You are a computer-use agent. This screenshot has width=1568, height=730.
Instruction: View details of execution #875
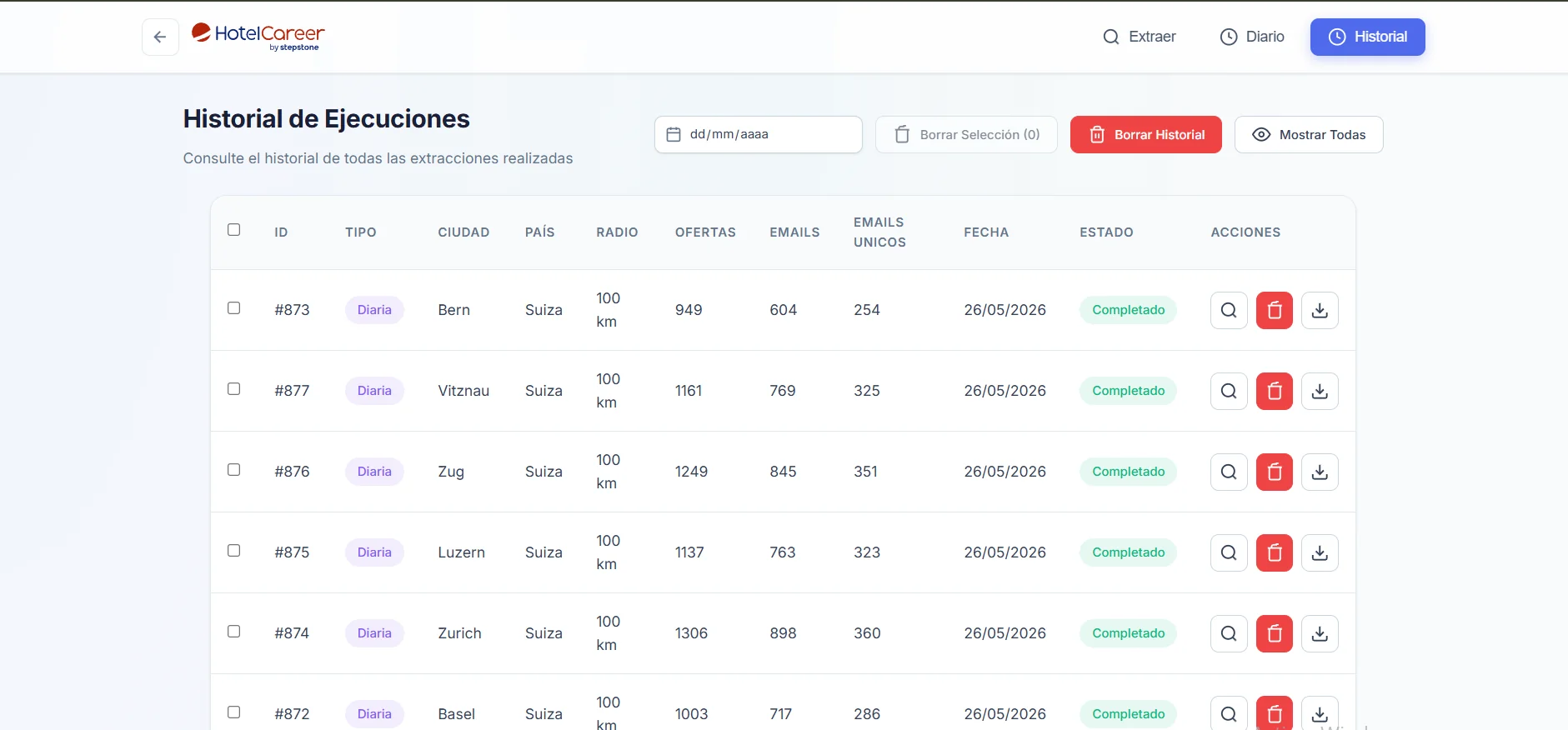coord(1229,552)
